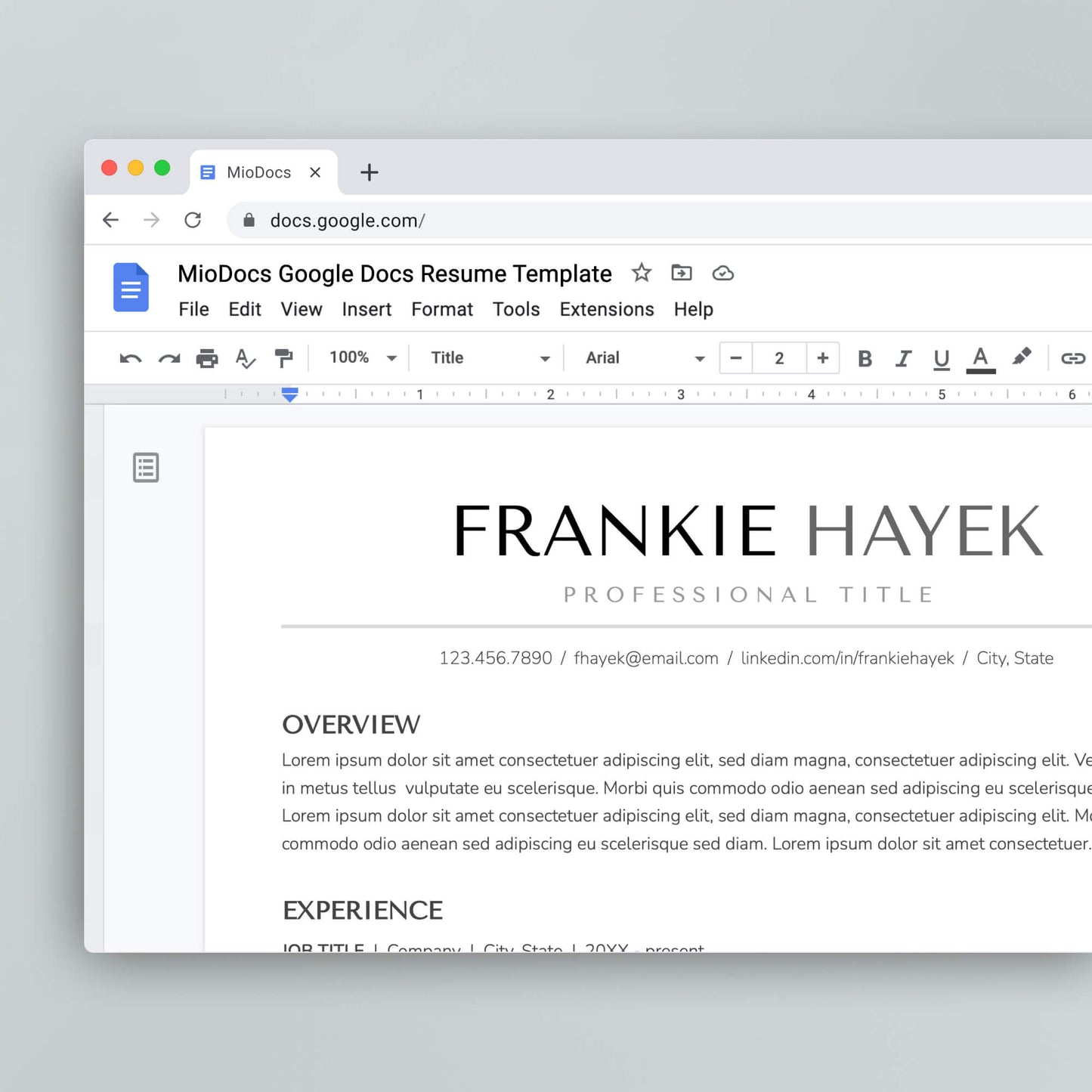The image size is (1092, 1092).
Task: Increase font size with plus button
Action: coord(823,357)
